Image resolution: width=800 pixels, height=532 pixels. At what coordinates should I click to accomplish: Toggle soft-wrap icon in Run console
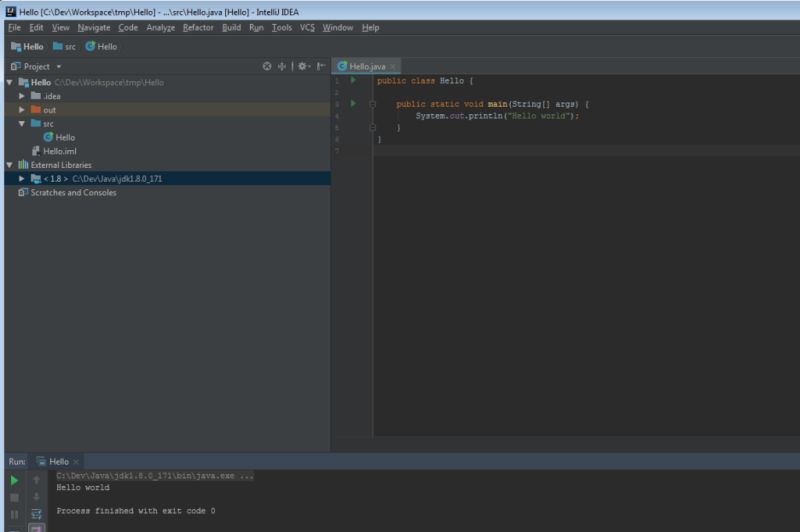click(x=36, y=514)
